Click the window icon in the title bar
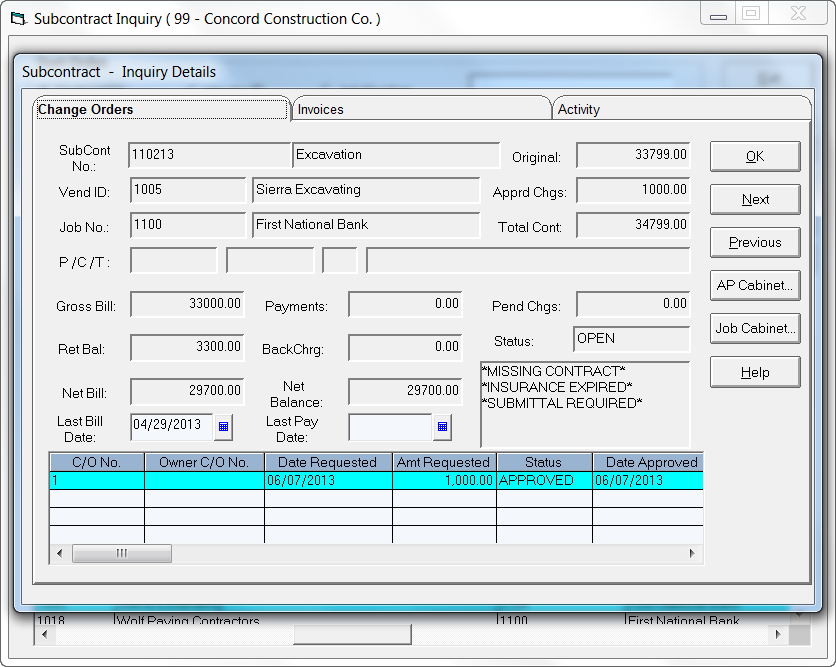Image resolution: width=836 pixels, height=667 pixels. pyautogui.click(x=19, y=19)
